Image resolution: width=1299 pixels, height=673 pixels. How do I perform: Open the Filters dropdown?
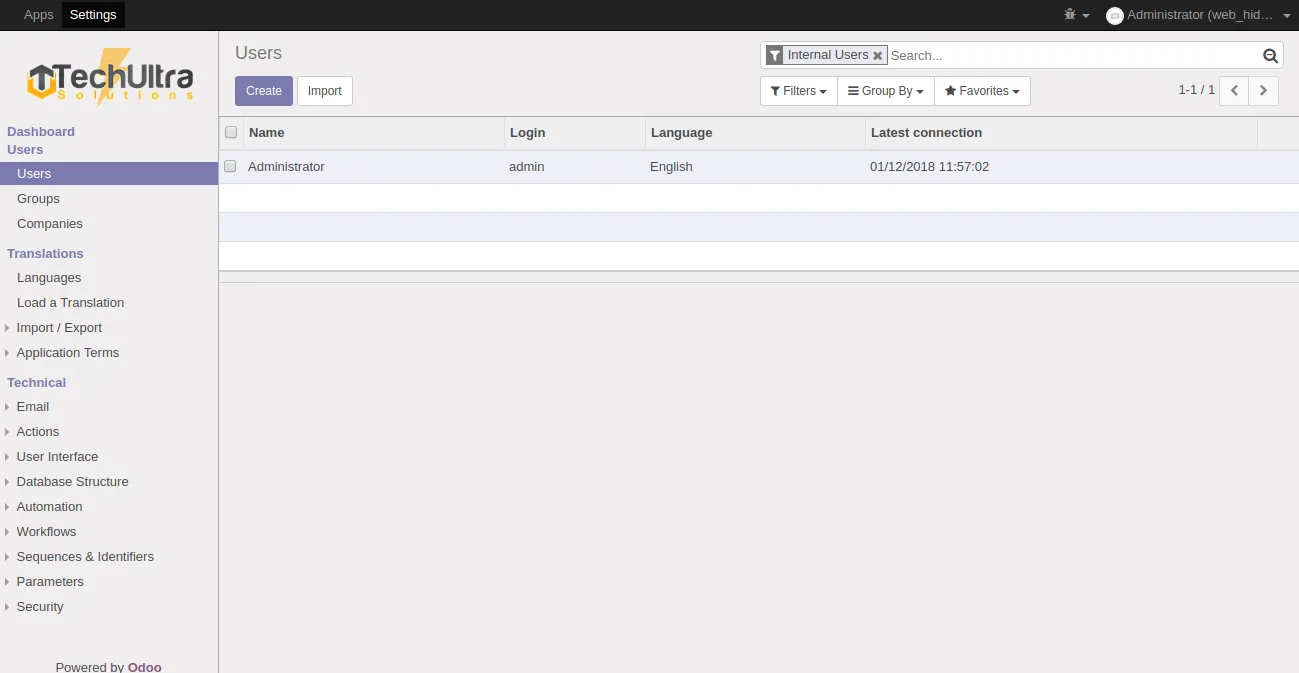pos(798,91)
